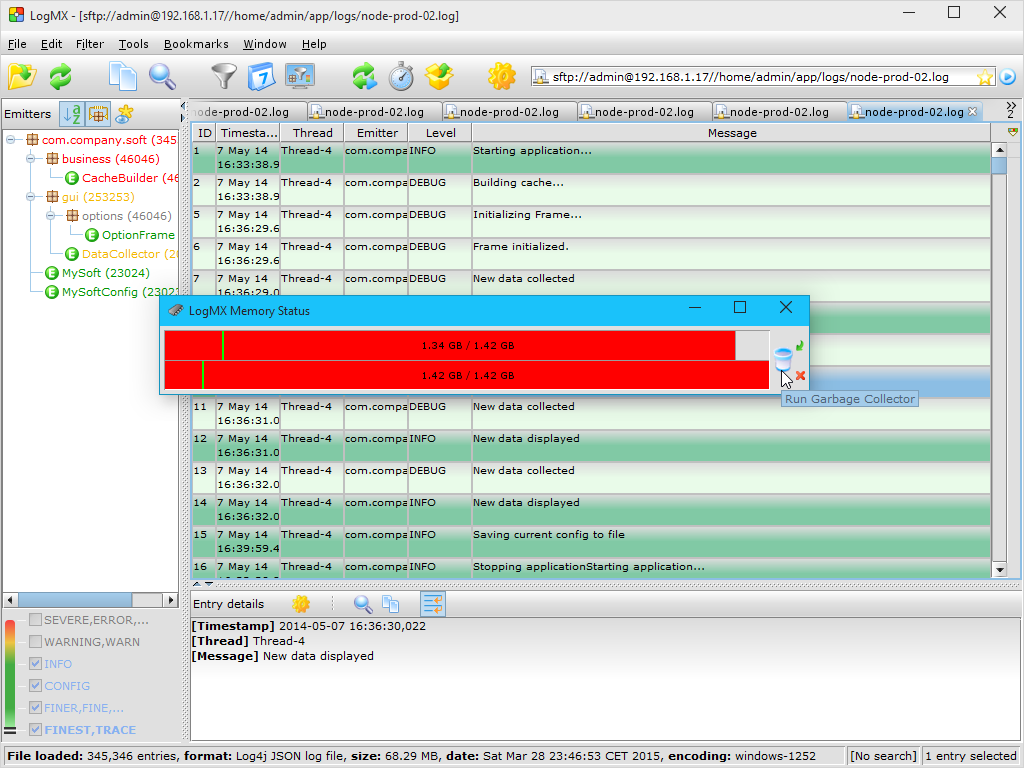1024x768 pixels.
Task: Open the Filter menu
Action: click(x=89, y=44)
